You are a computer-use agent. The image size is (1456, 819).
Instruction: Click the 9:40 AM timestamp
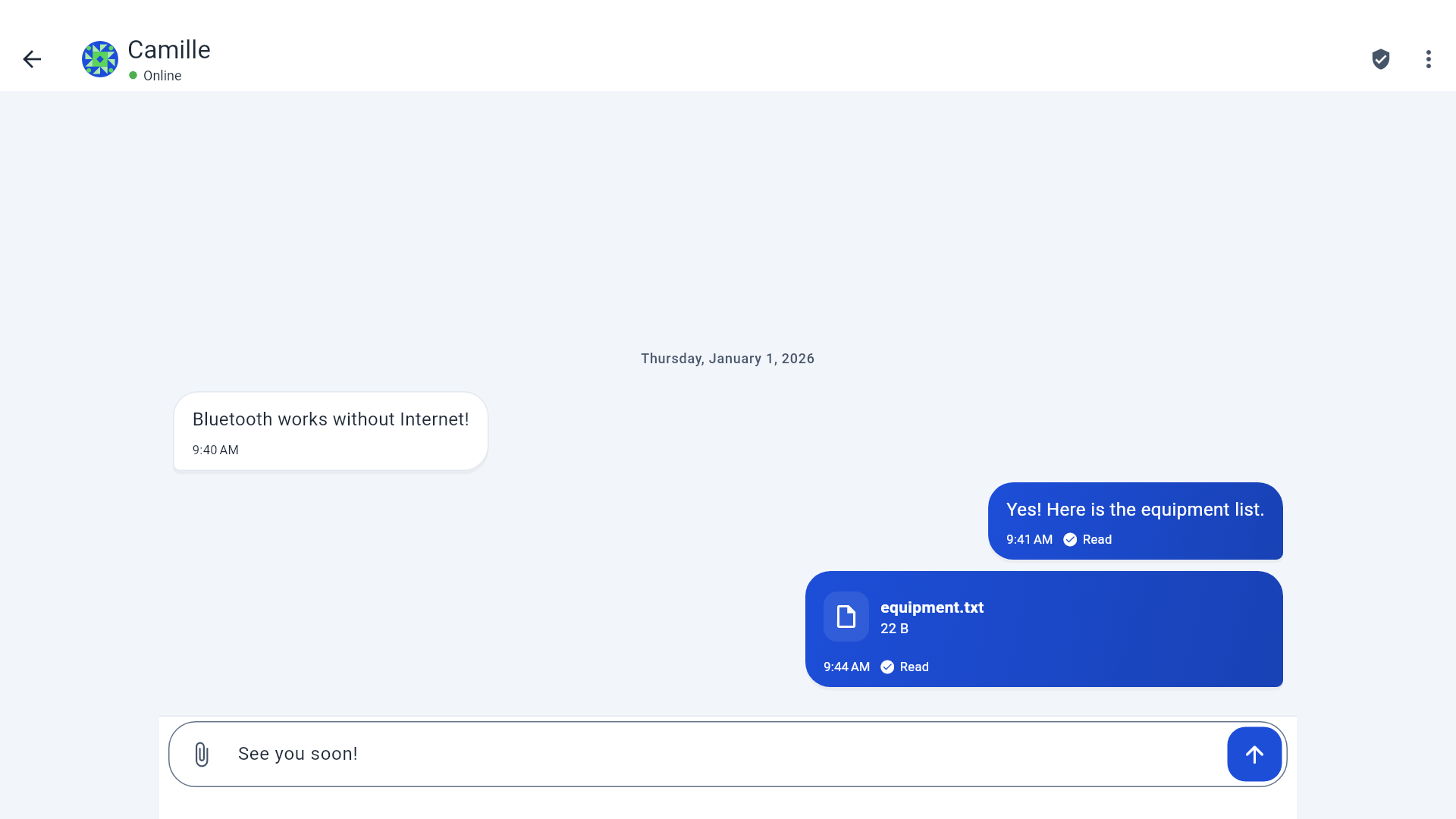click(215, 450)
